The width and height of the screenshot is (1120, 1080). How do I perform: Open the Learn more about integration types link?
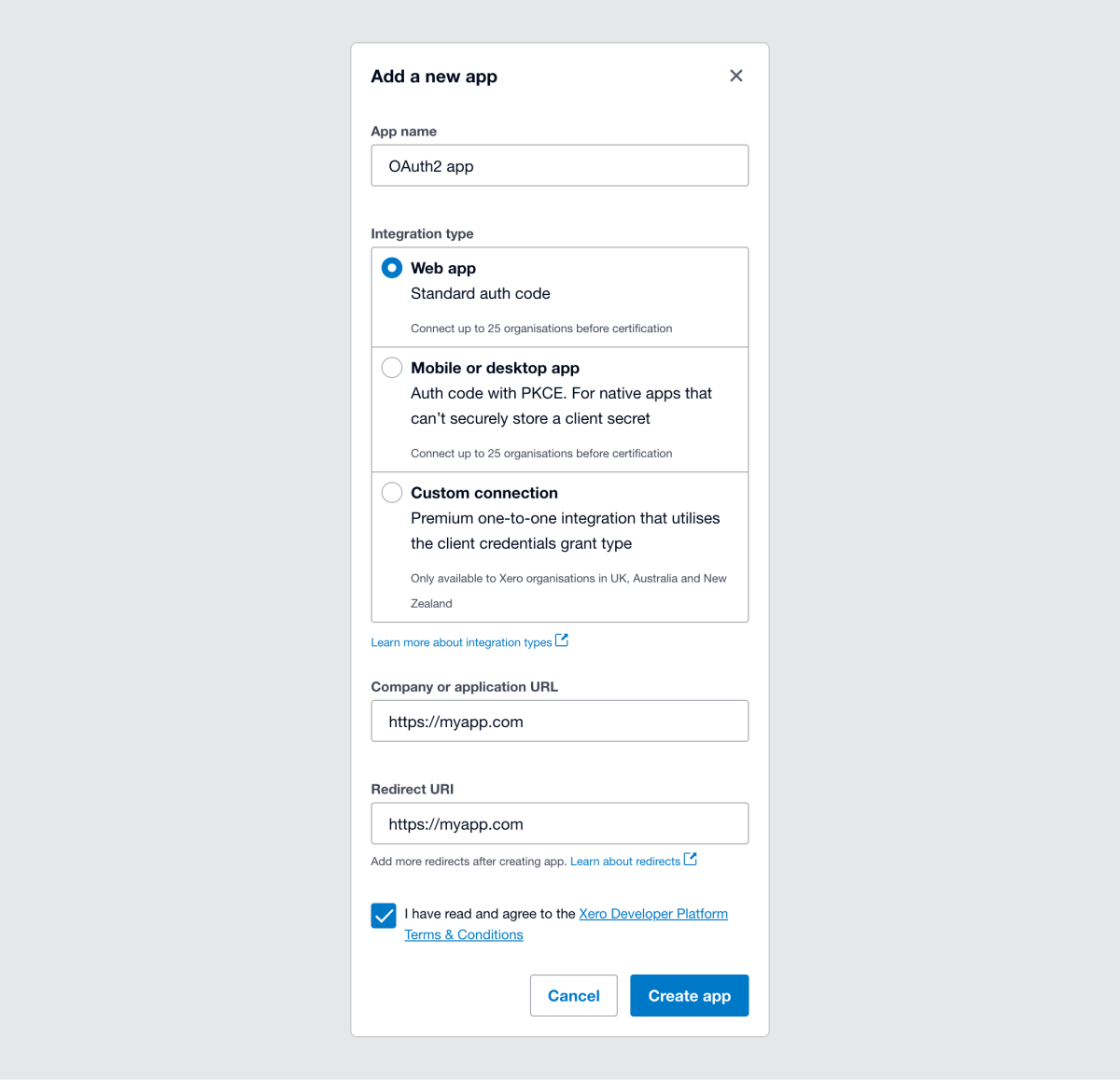point(461,642)
